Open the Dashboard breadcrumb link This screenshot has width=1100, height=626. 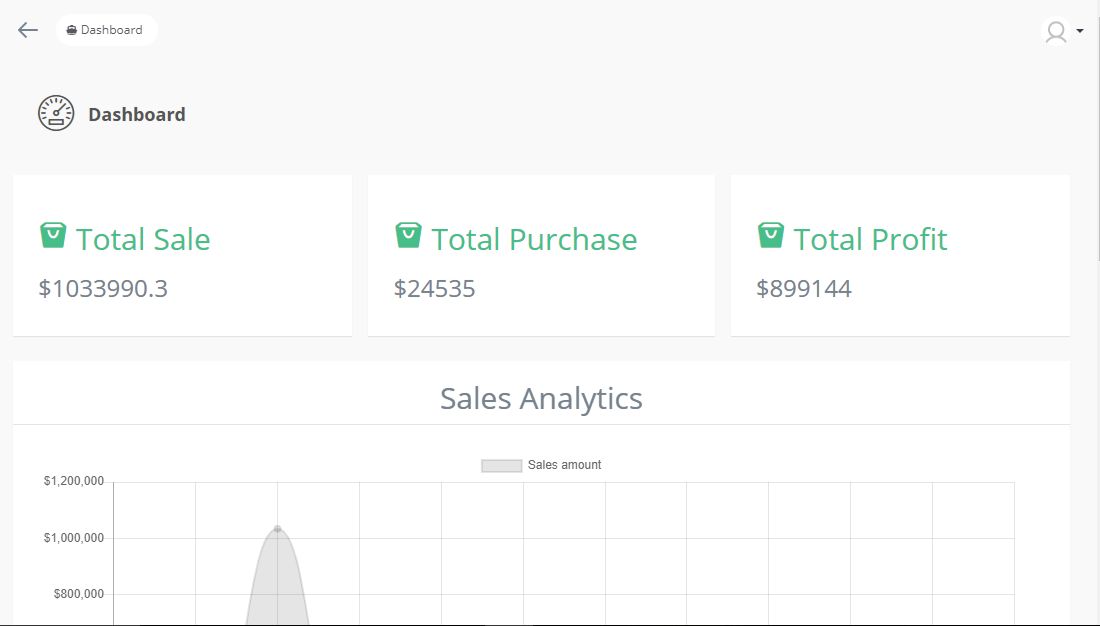click(106, 30)
